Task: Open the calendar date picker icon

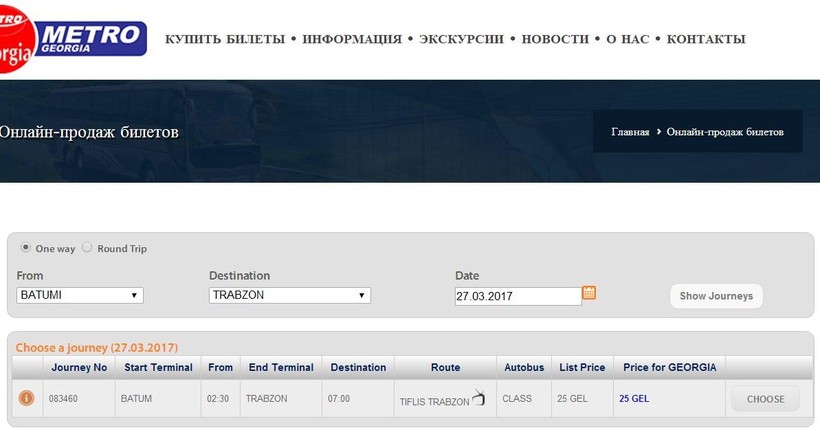Action: [x=589, y=292]
